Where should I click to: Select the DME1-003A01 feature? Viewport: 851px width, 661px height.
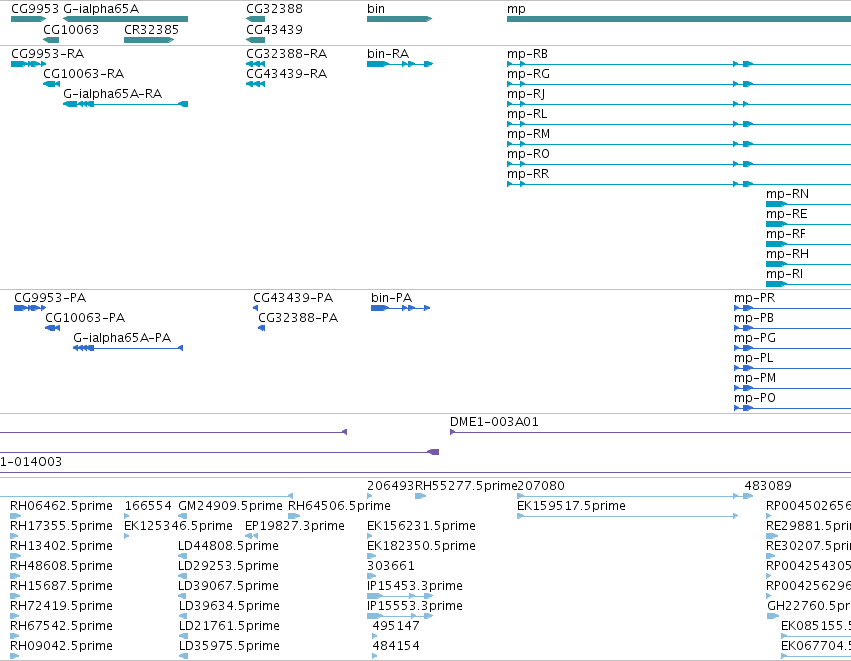point(650,433)
